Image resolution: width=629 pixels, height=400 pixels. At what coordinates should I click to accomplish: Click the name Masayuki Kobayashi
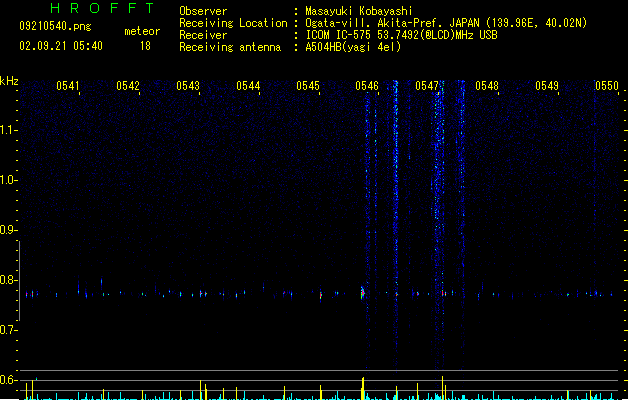(359, 11)
